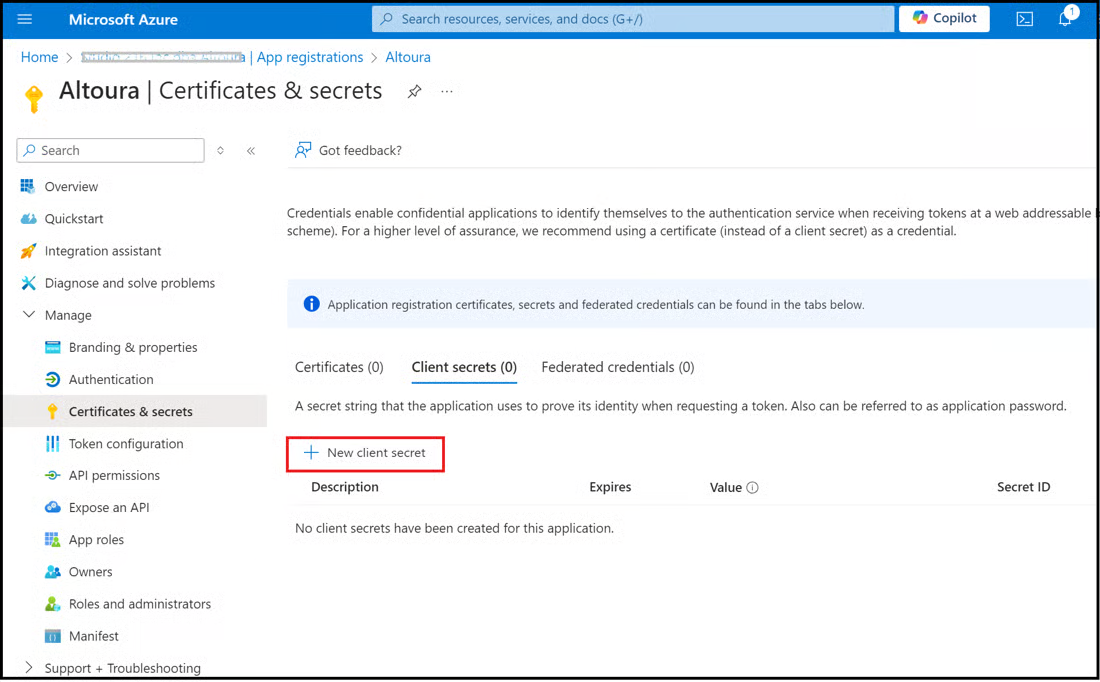
Task: Click the Manage section label
Action: click(x=68, y=315)
